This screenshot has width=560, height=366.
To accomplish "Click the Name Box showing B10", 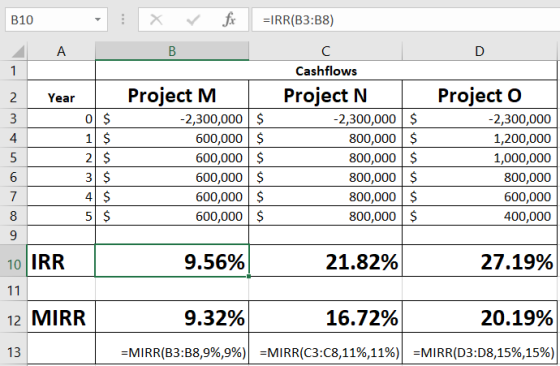I will point(56,20).
